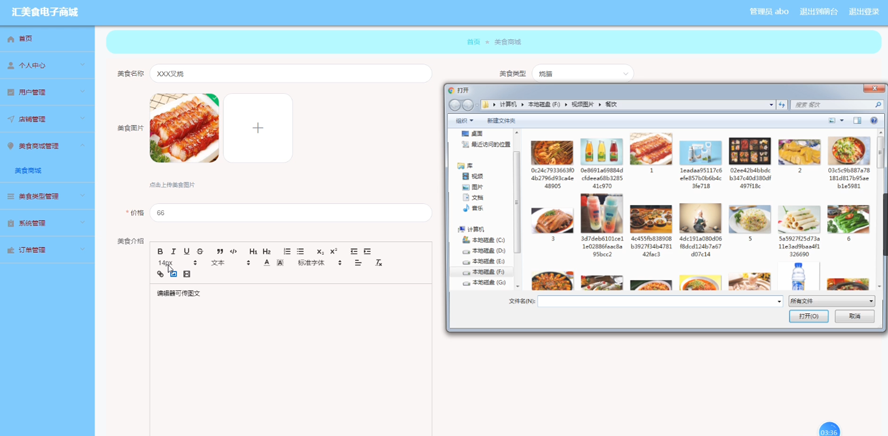
Task: Apply superscript formatting
Action: (x=334, y=251)
